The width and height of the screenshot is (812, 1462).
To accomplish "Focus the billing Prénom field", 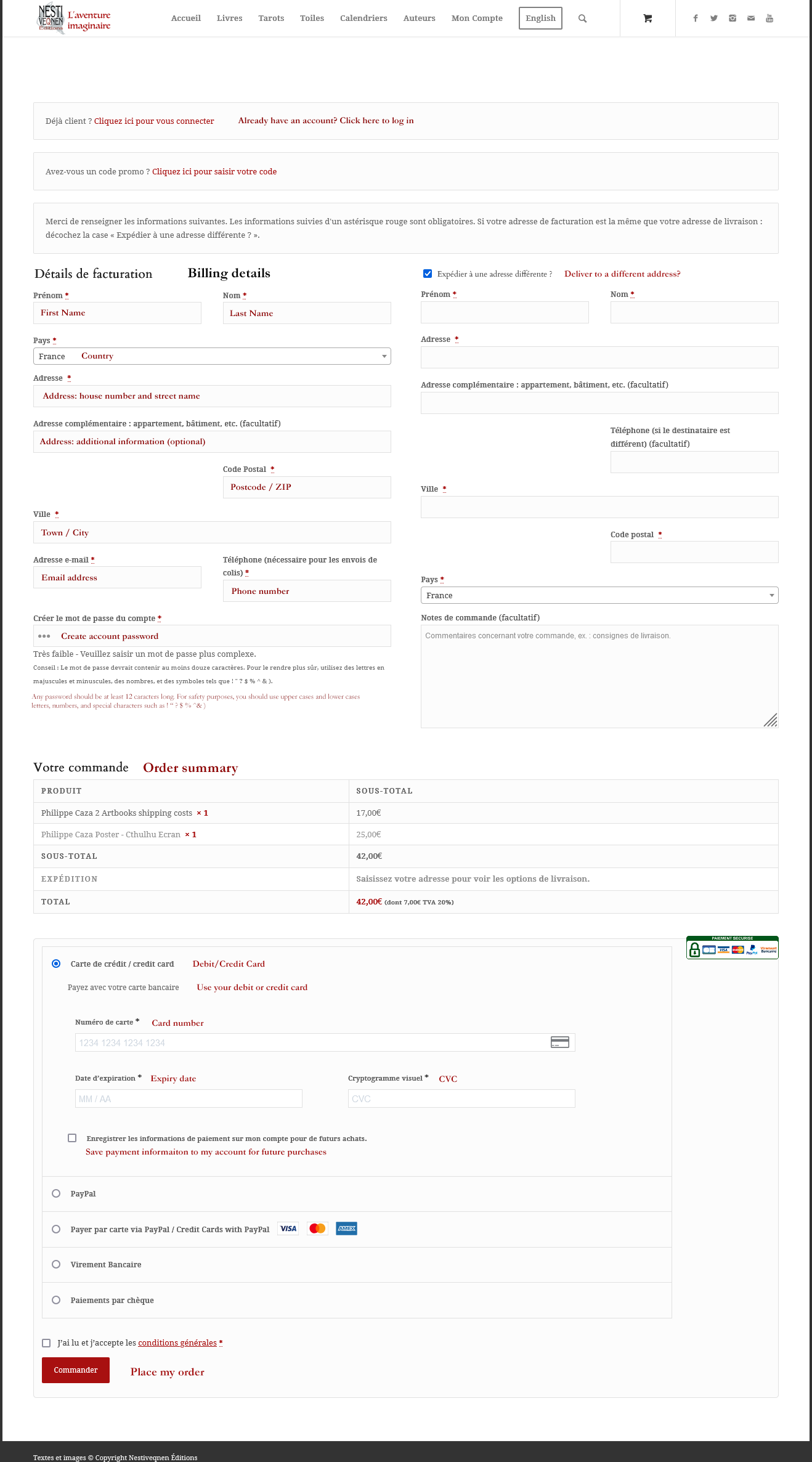I will [x=117, y=313].
